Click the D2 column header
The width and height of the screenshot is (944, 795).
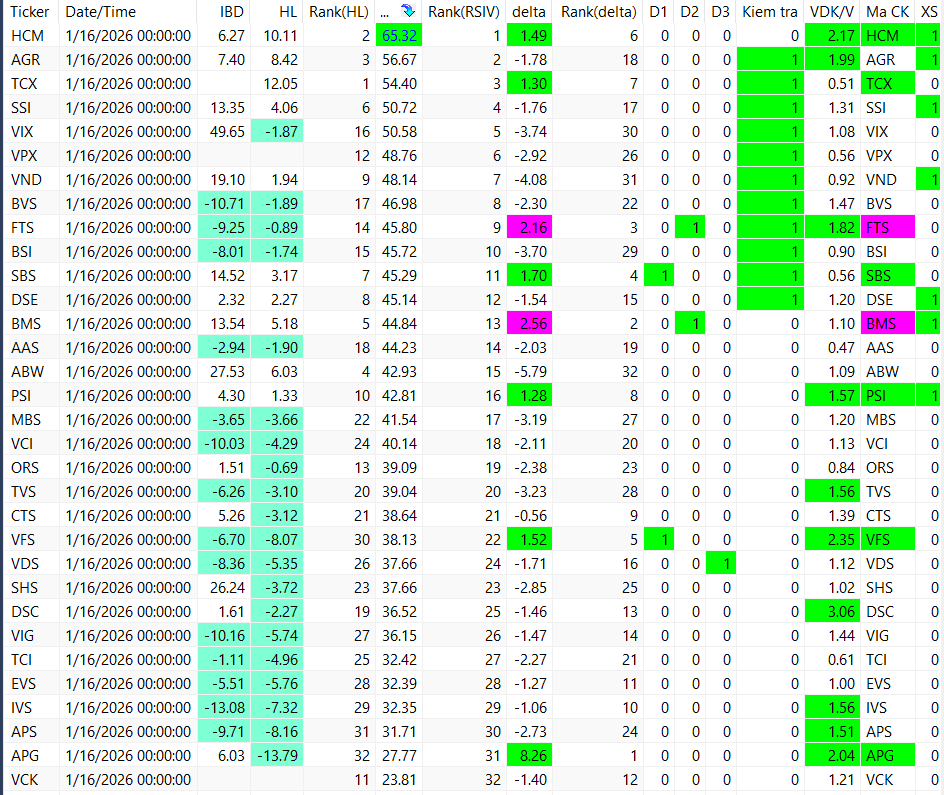tap(689, 11)
